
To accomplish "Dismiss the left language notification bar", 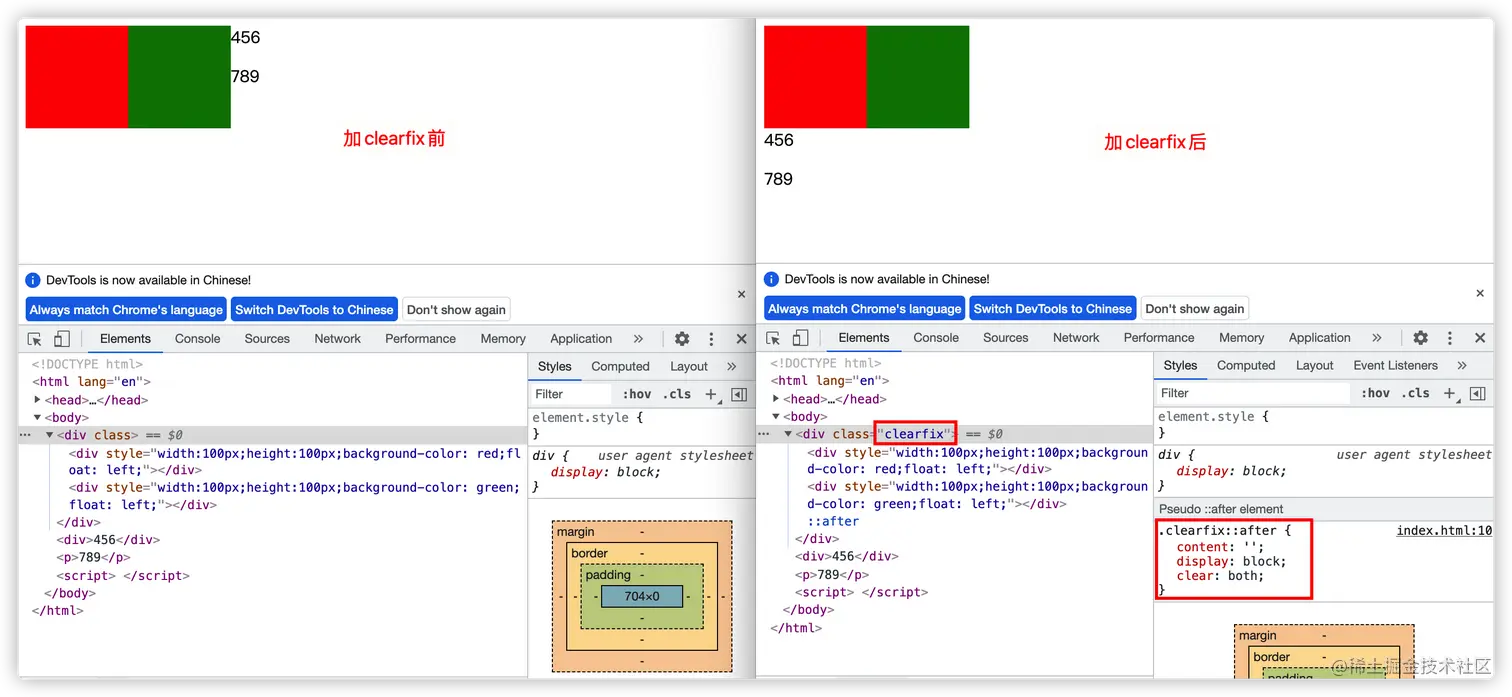I will tap(741, 294).
